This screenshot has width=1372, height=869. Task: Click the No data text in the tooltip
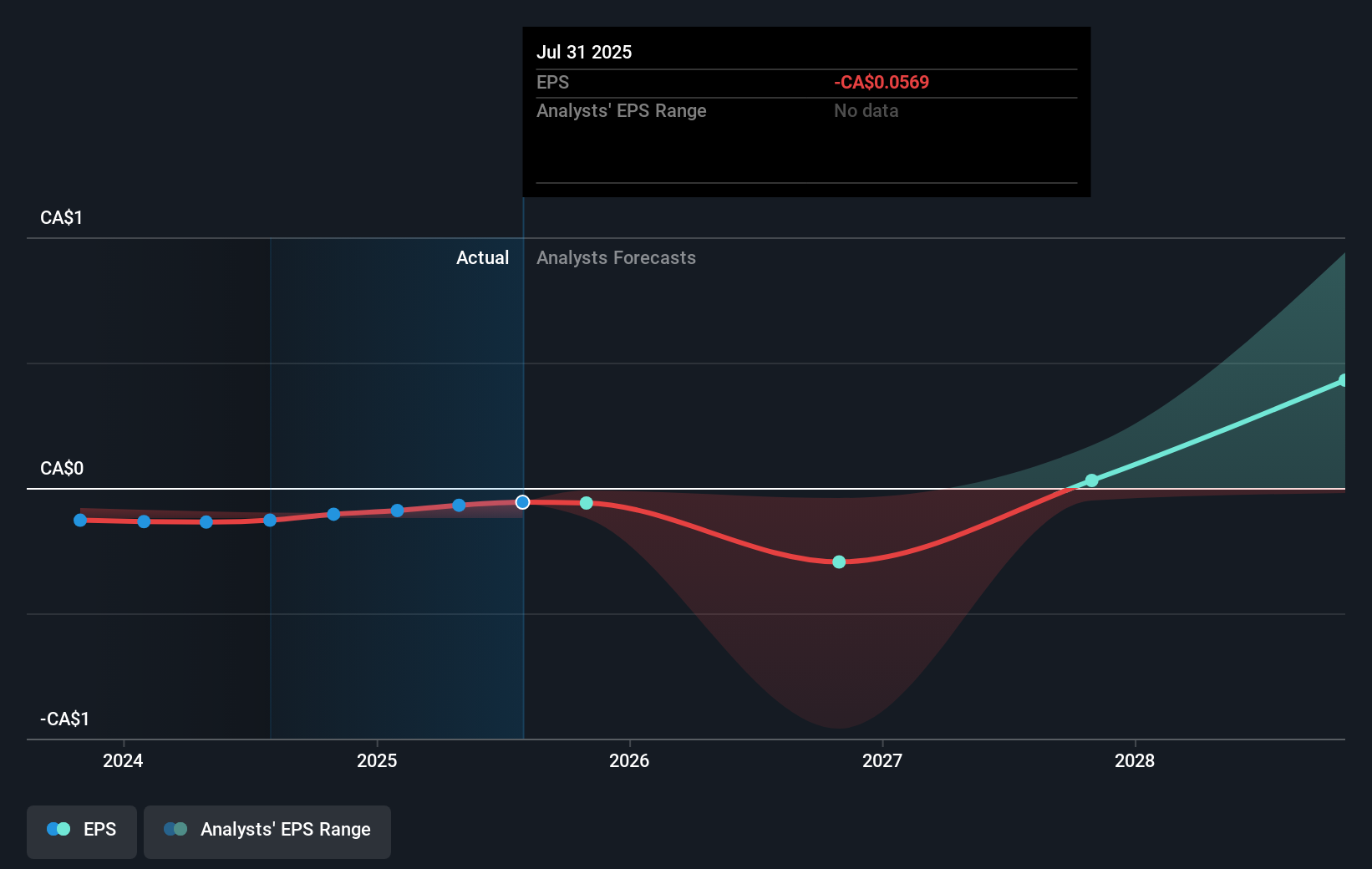(866, 110)
